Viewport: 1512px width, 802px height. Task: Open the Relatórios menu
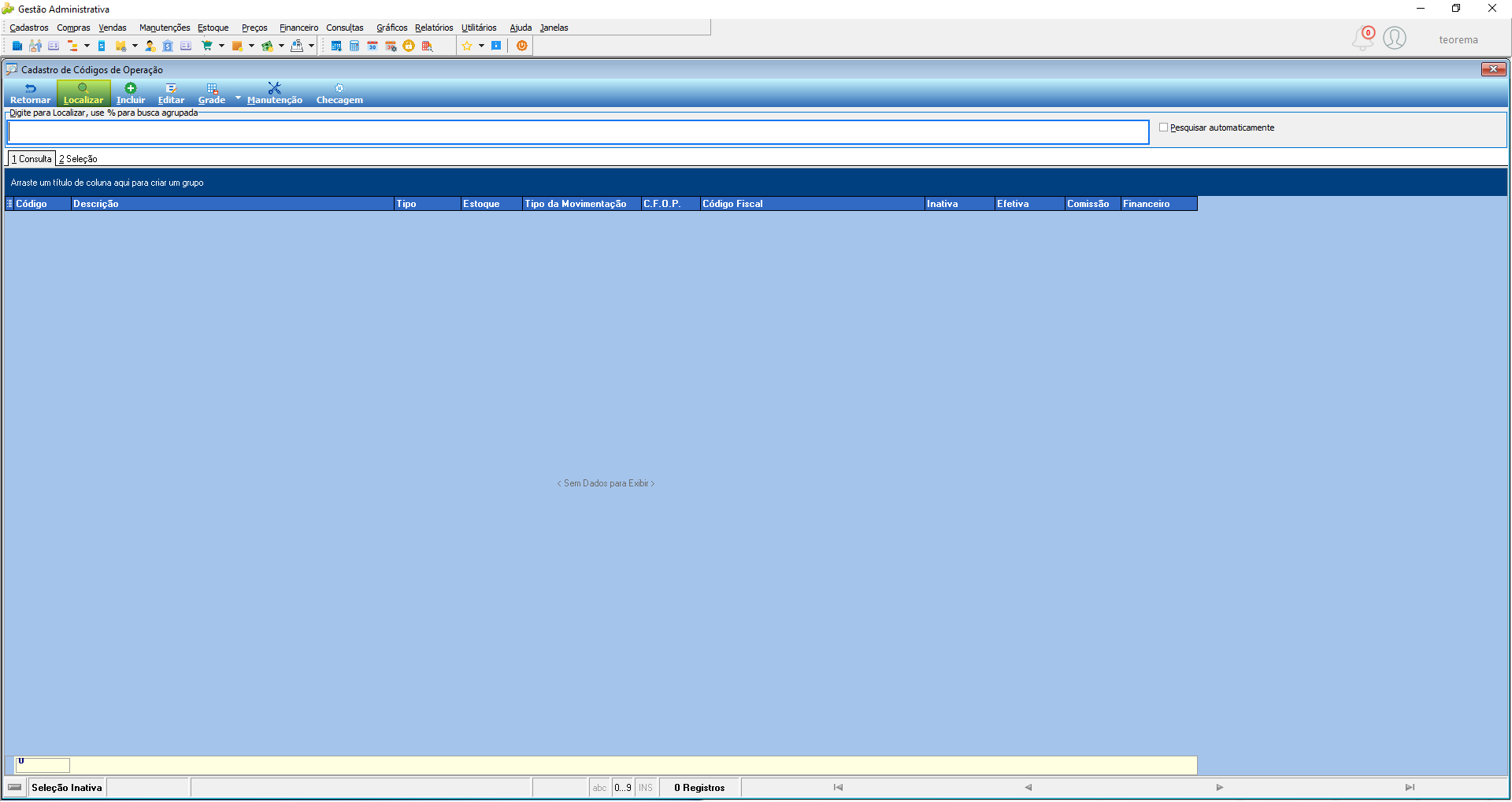pos(434,28)
